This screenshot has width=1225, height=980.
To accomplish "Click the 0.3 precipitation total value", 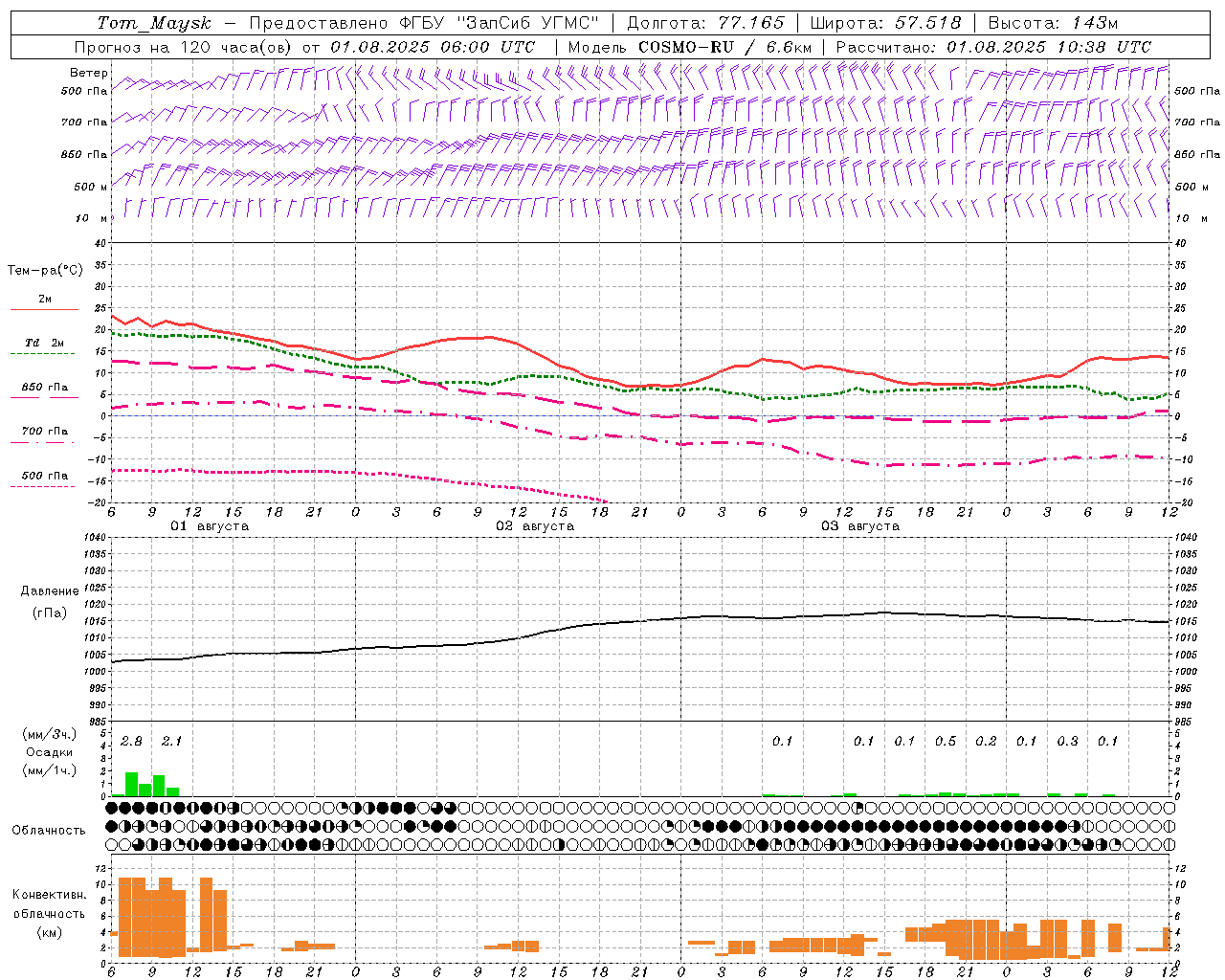I will 1067,742.
